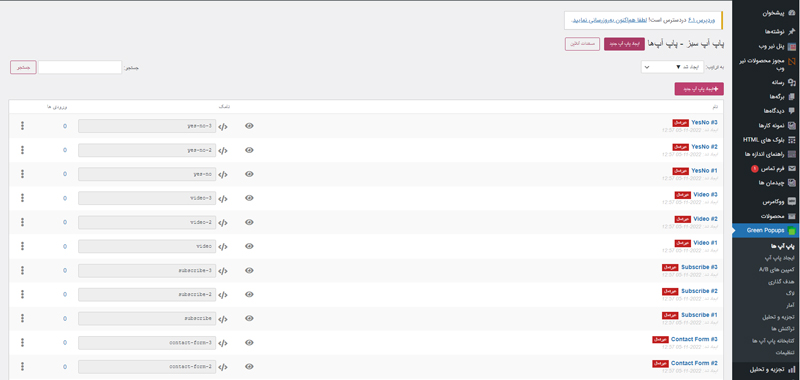Click the code icon beside video-2 shortcode
Screen dimensions: 800x380
click(223, 223)
